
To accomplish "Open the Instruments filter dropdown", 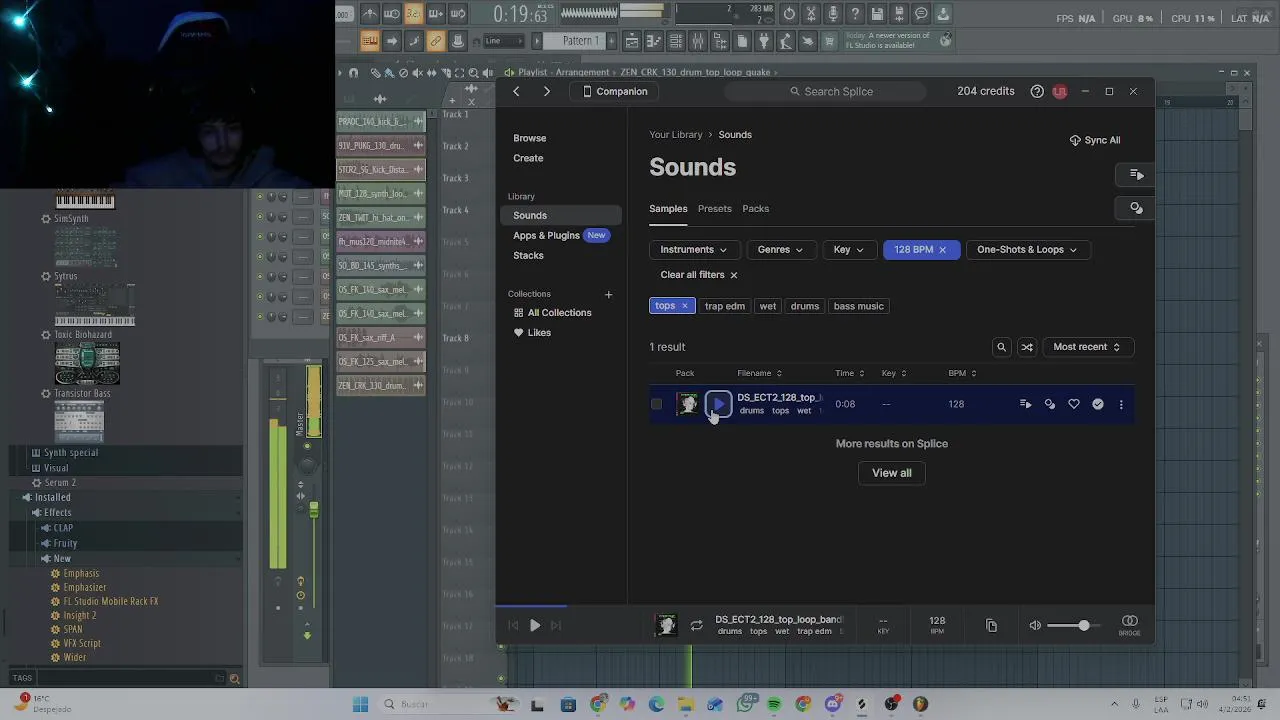I will (693, 250).
